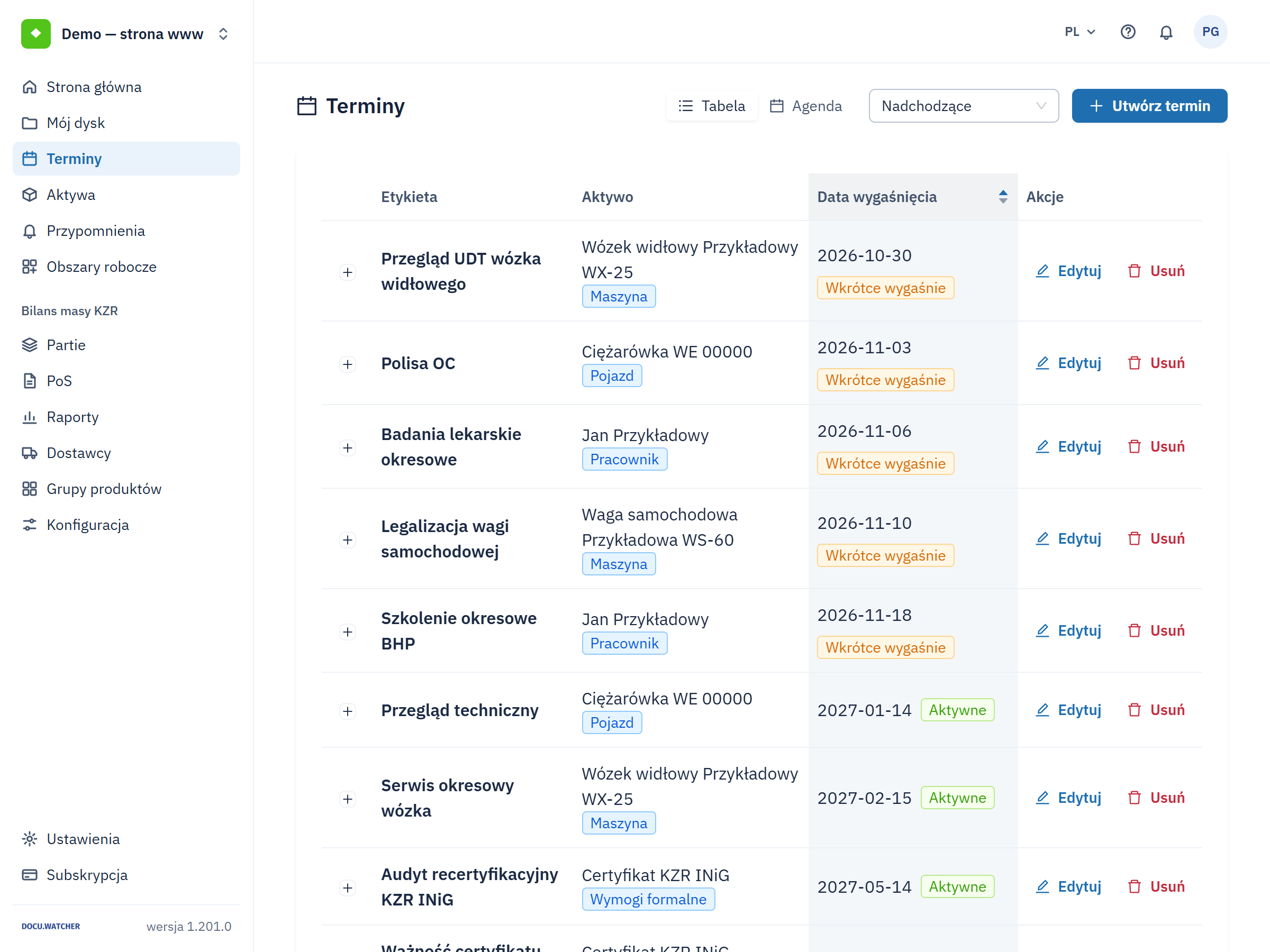Click Usuń for Serwis okresowy wózka
Screen dimensions: 1270x952
coord(1156,798)
